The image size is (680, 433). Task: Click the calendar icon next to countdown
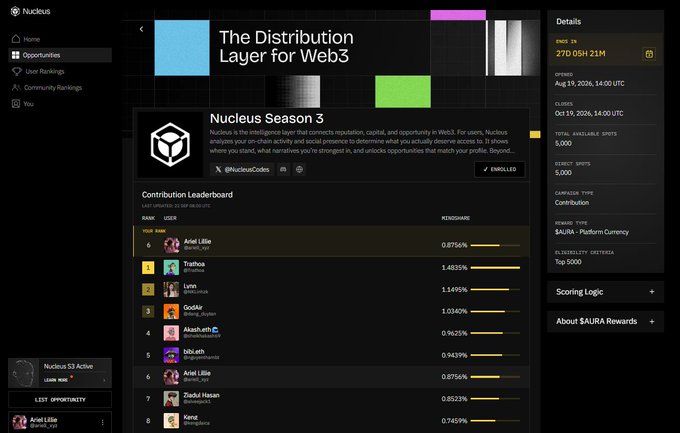click(x=649, y=54)
